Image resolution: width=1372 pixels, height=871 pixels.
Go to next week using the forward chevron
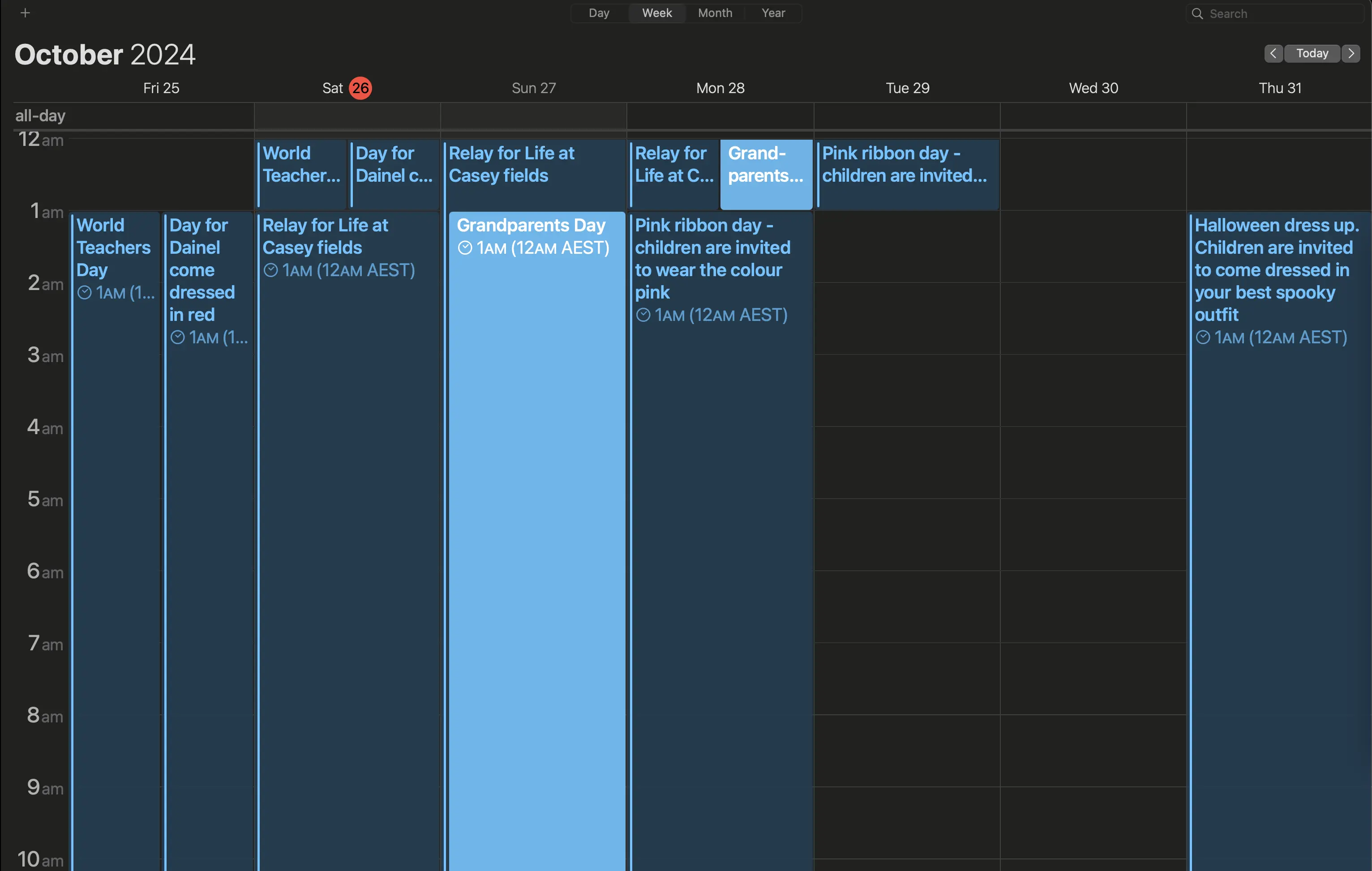[1351, 53]
